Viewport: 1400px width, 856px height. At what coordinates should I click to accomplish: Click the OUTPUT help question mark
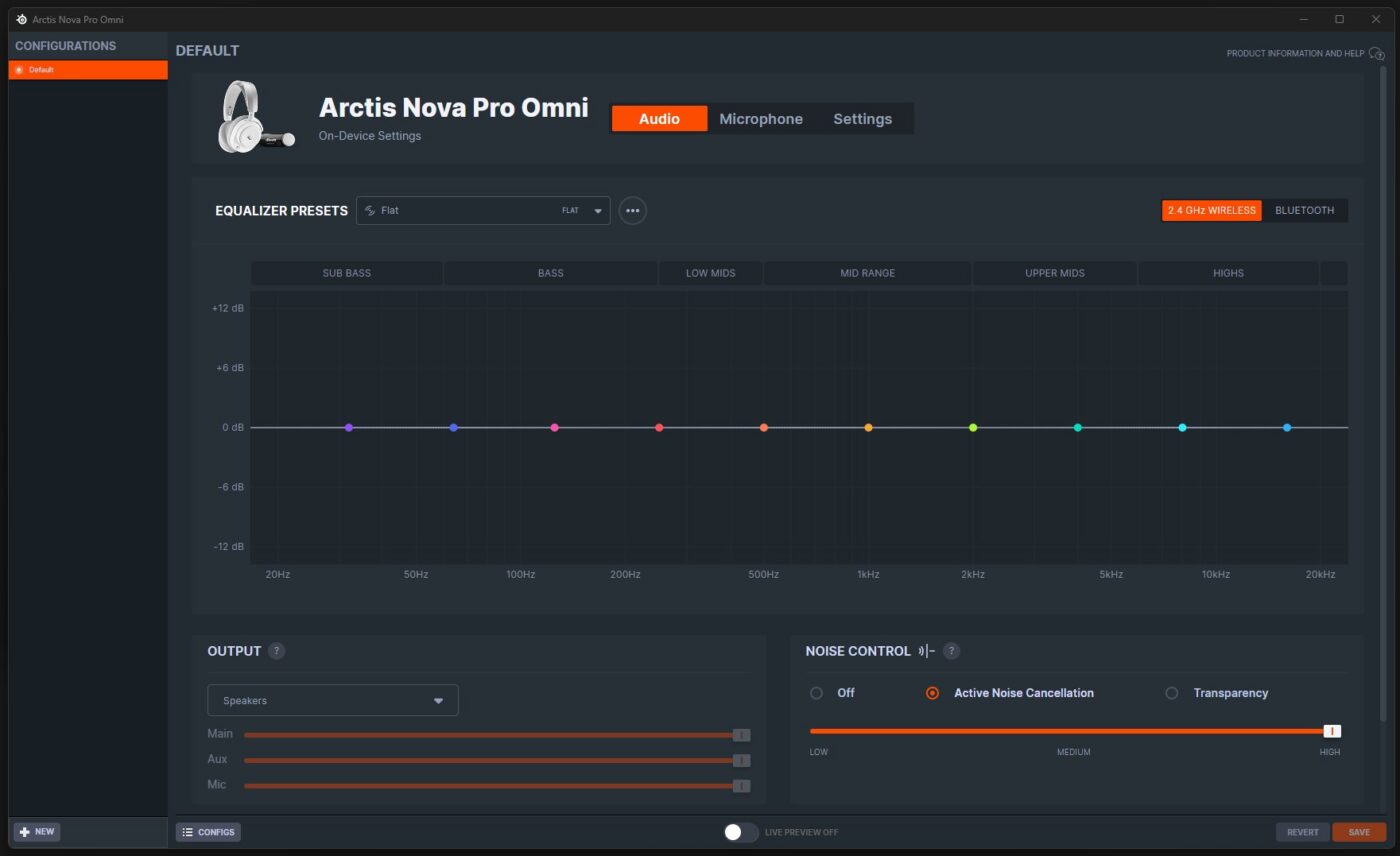pyautogui.click(x=277, y=651)
